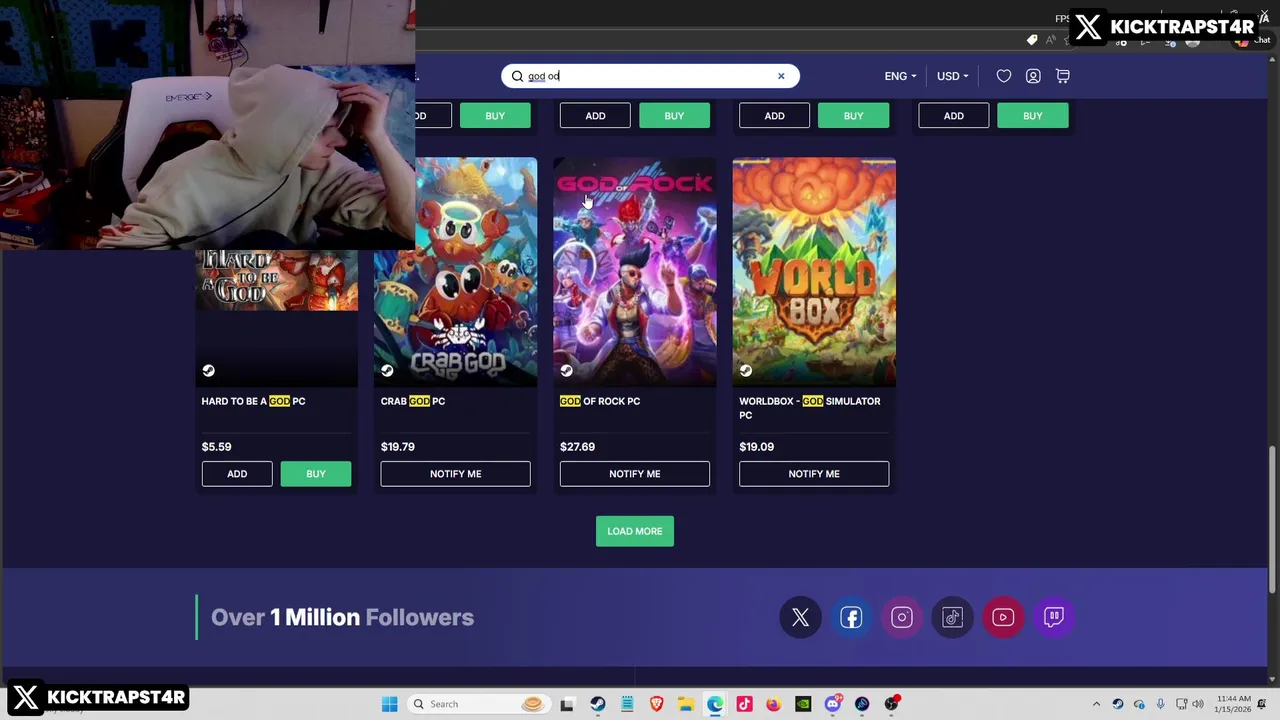Click the page vertical scrollbar thumb
The height and width of the screenshot is (720, 1280).
(x=1272, y=518)
